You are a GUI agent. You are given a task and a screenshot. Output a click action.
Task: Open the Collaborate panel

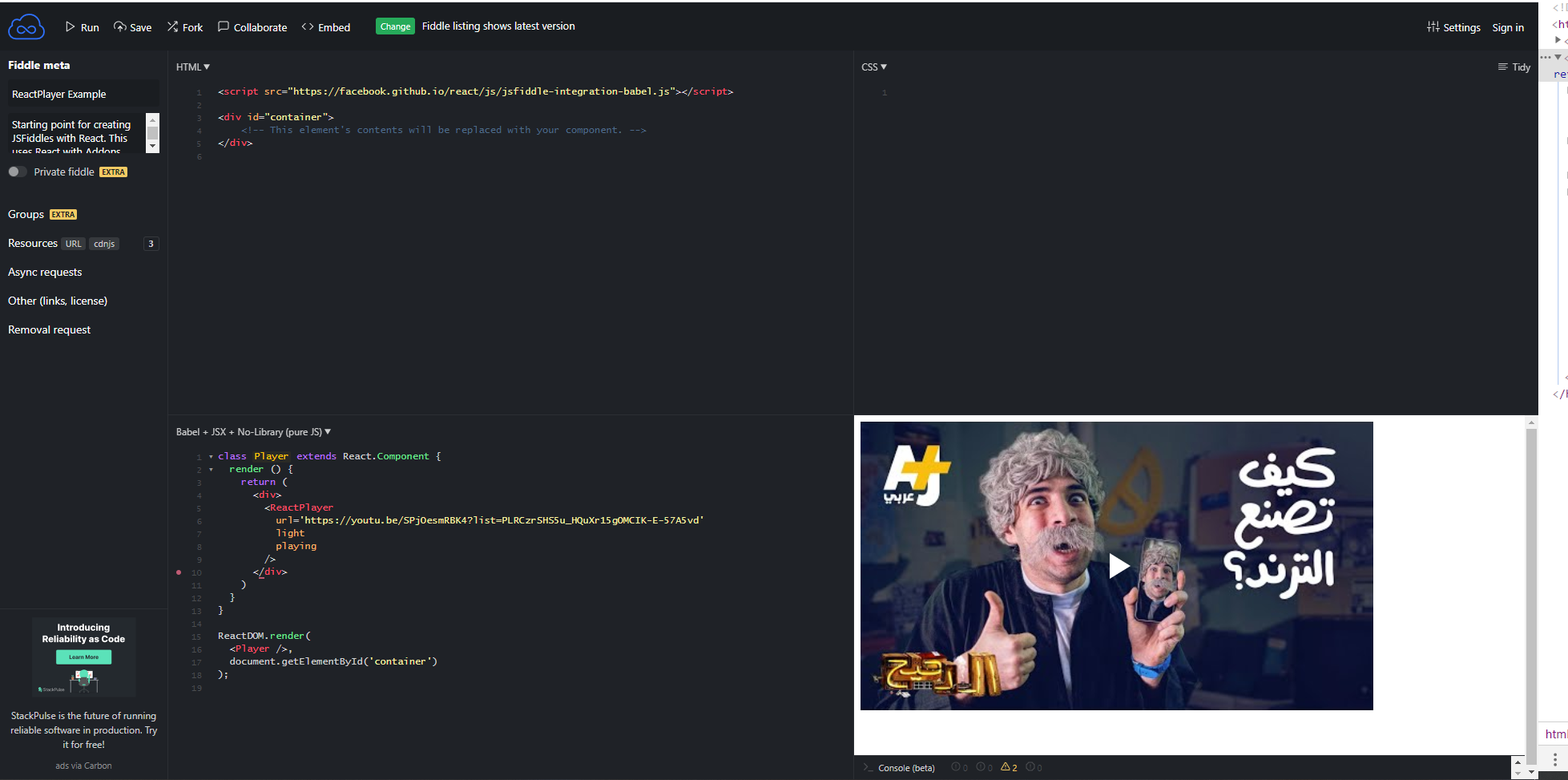252,26
